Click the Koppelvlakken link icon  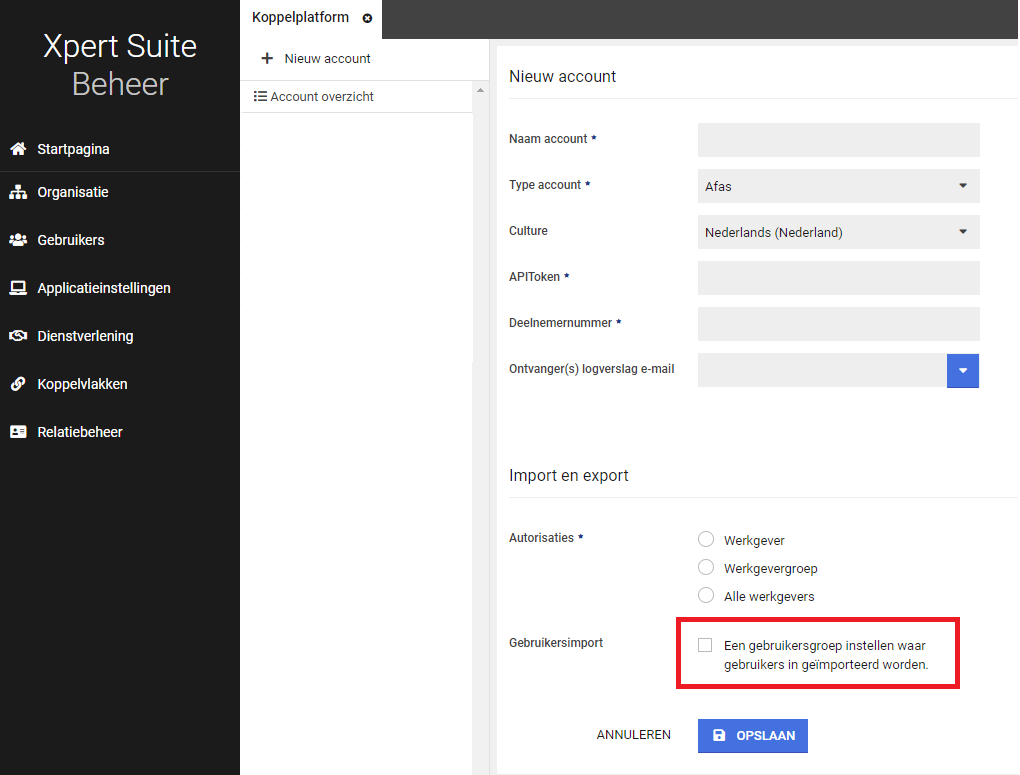(18, 384)
